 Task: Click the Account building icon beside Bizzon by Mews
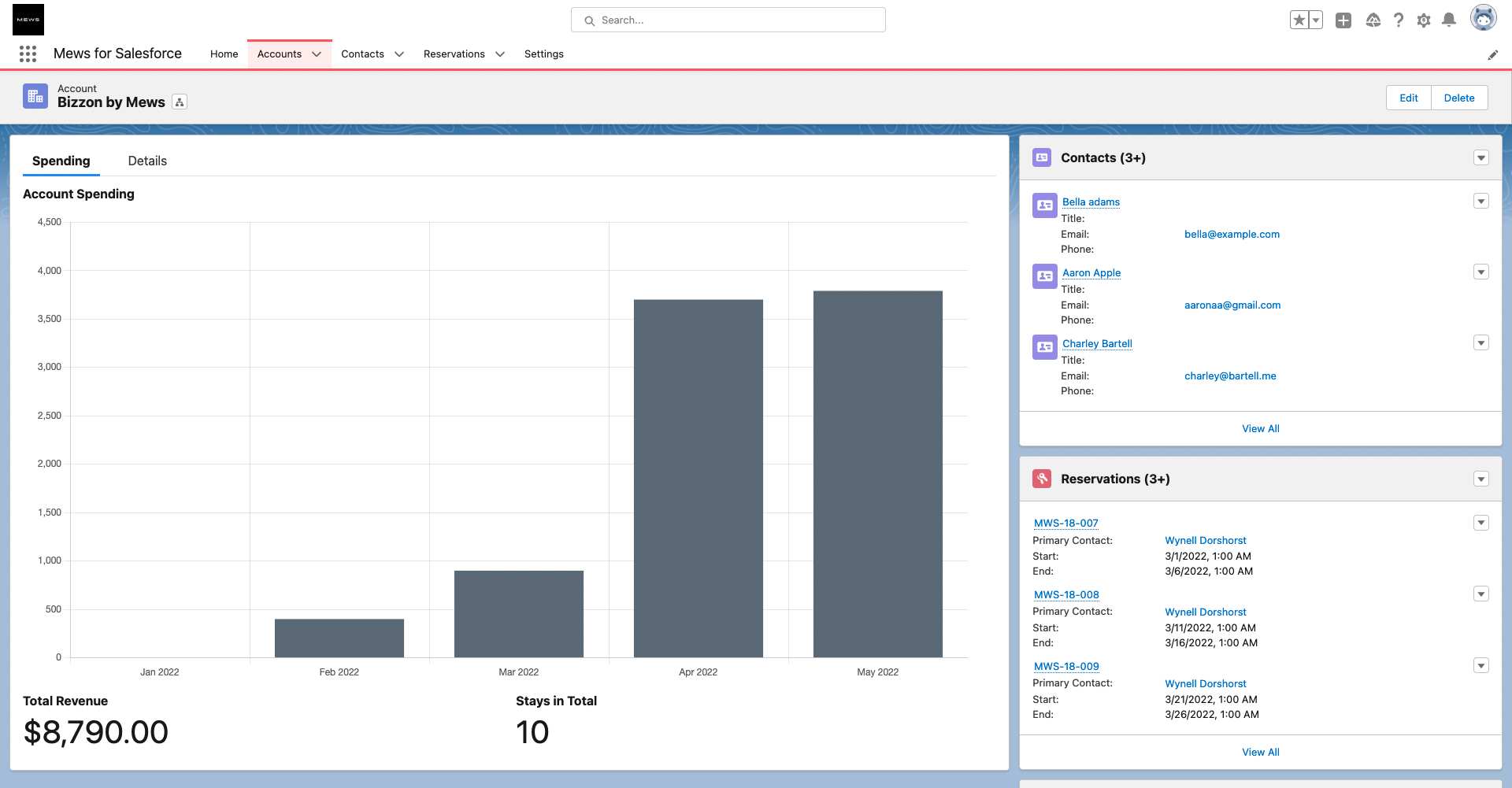35,96
